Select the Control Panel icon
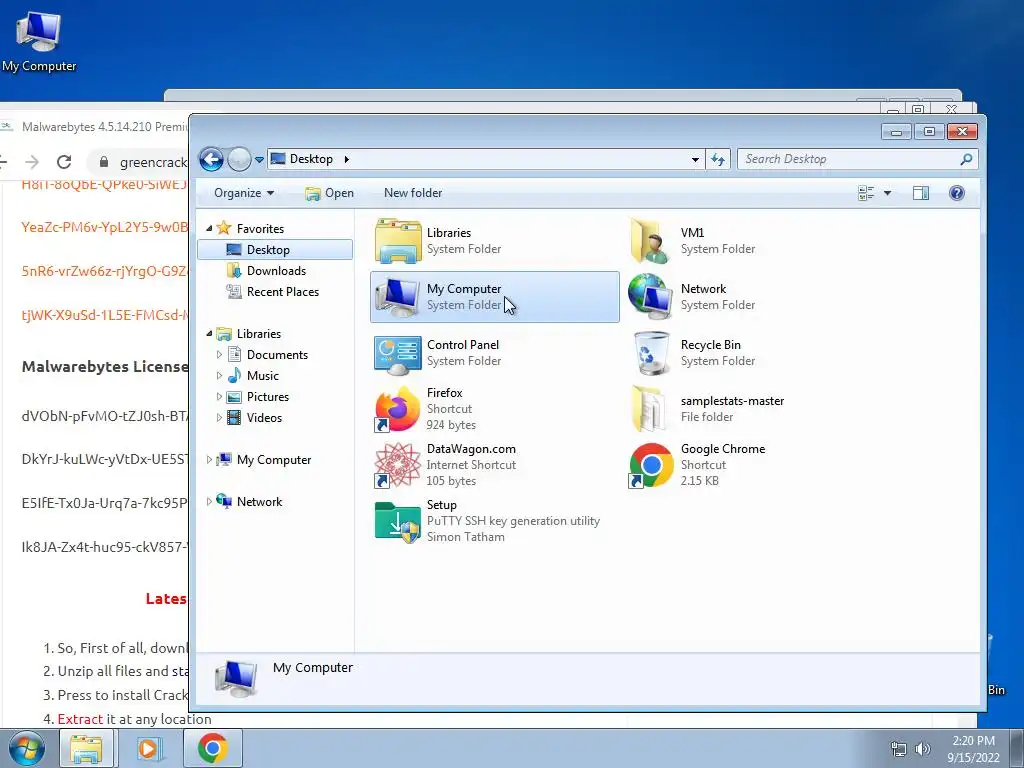Screen dimensions: 1024x768 tap(398, 353)
